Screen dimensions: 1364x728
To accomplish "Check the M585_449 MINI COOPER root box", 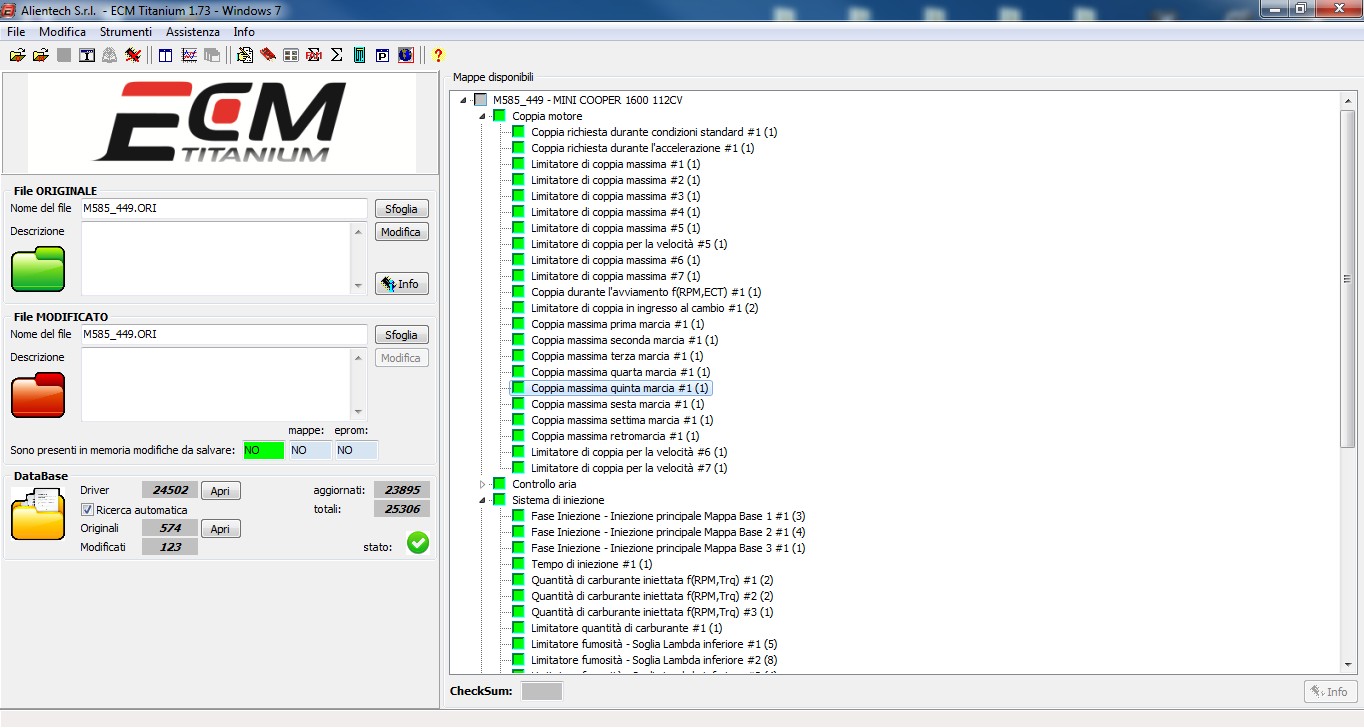I will tap(480, 100).
